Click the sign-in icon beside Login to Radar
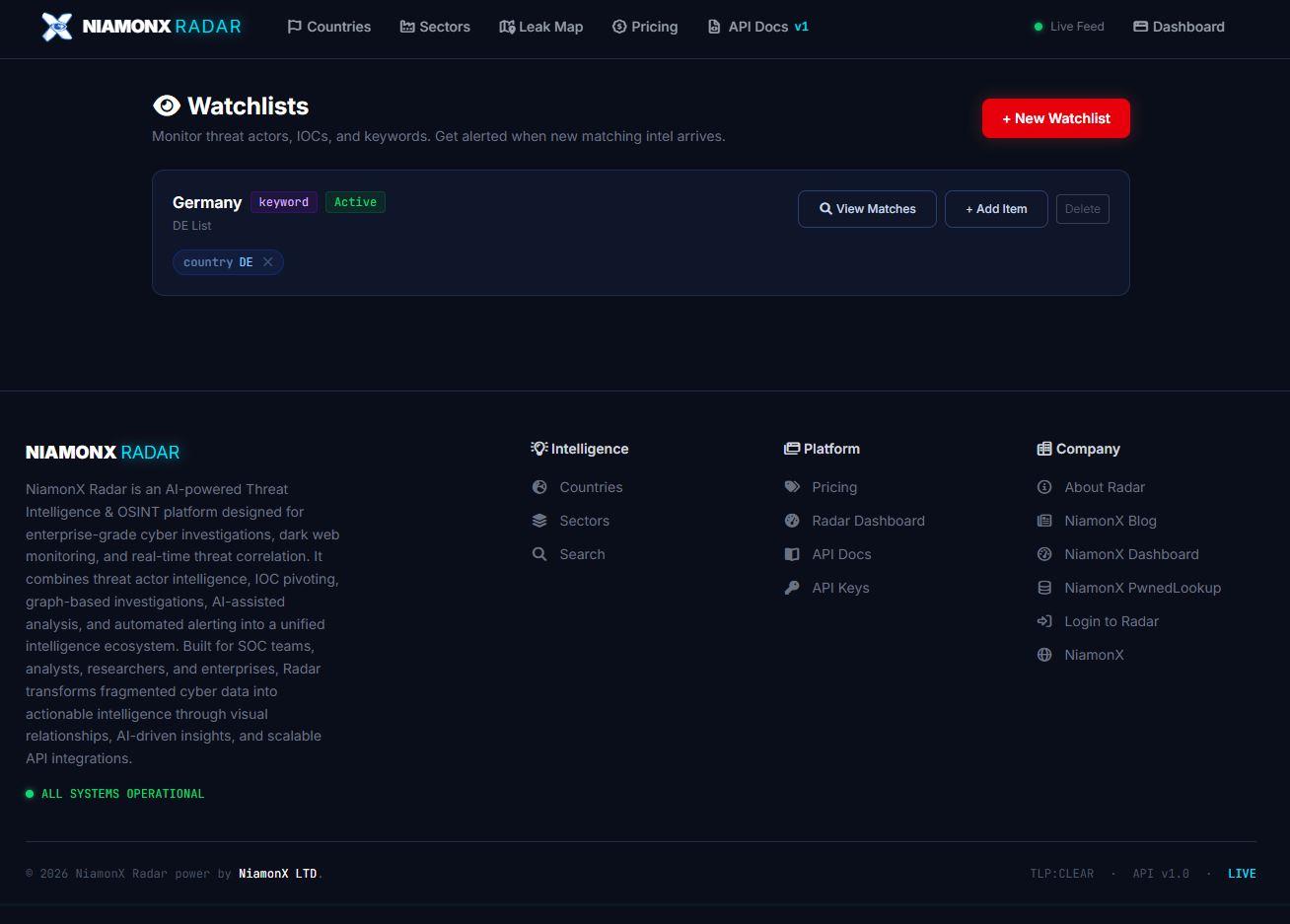This screenshot has width=1290, height=924. [1044, 621]
